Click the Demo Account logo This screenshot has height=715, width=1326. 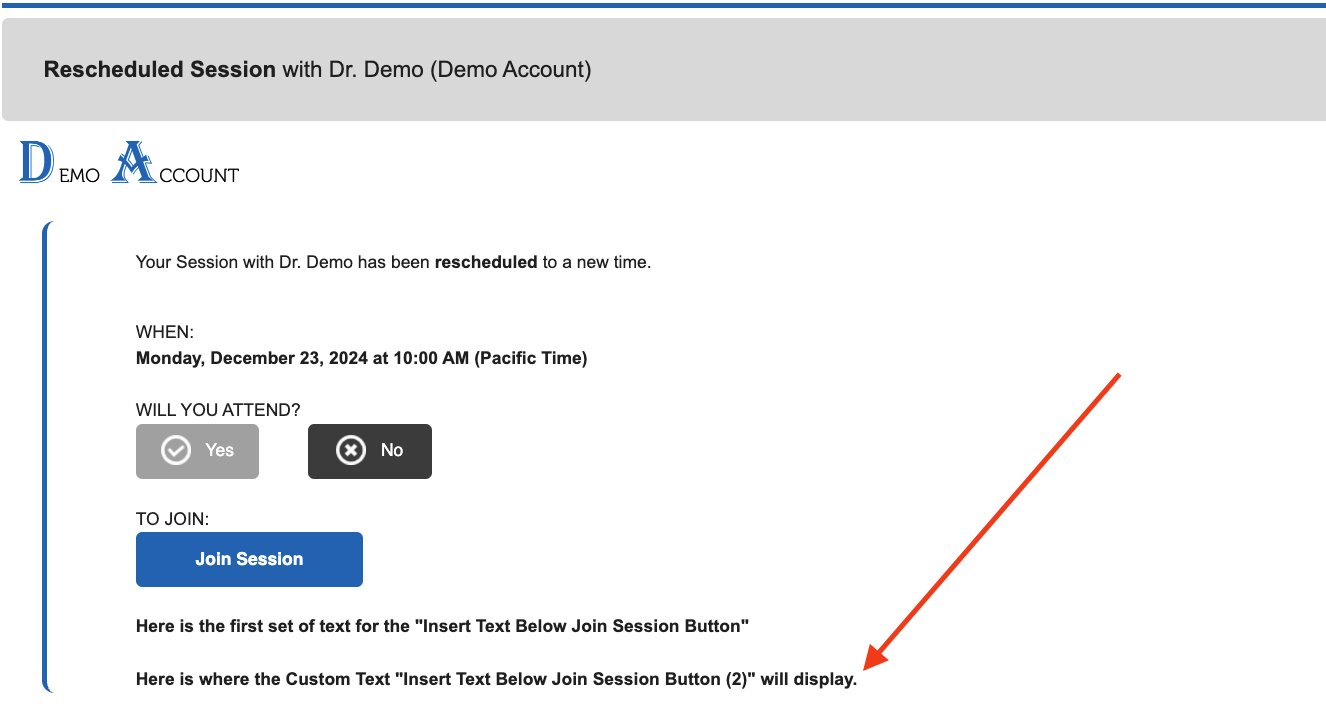[x=130, y=165]
